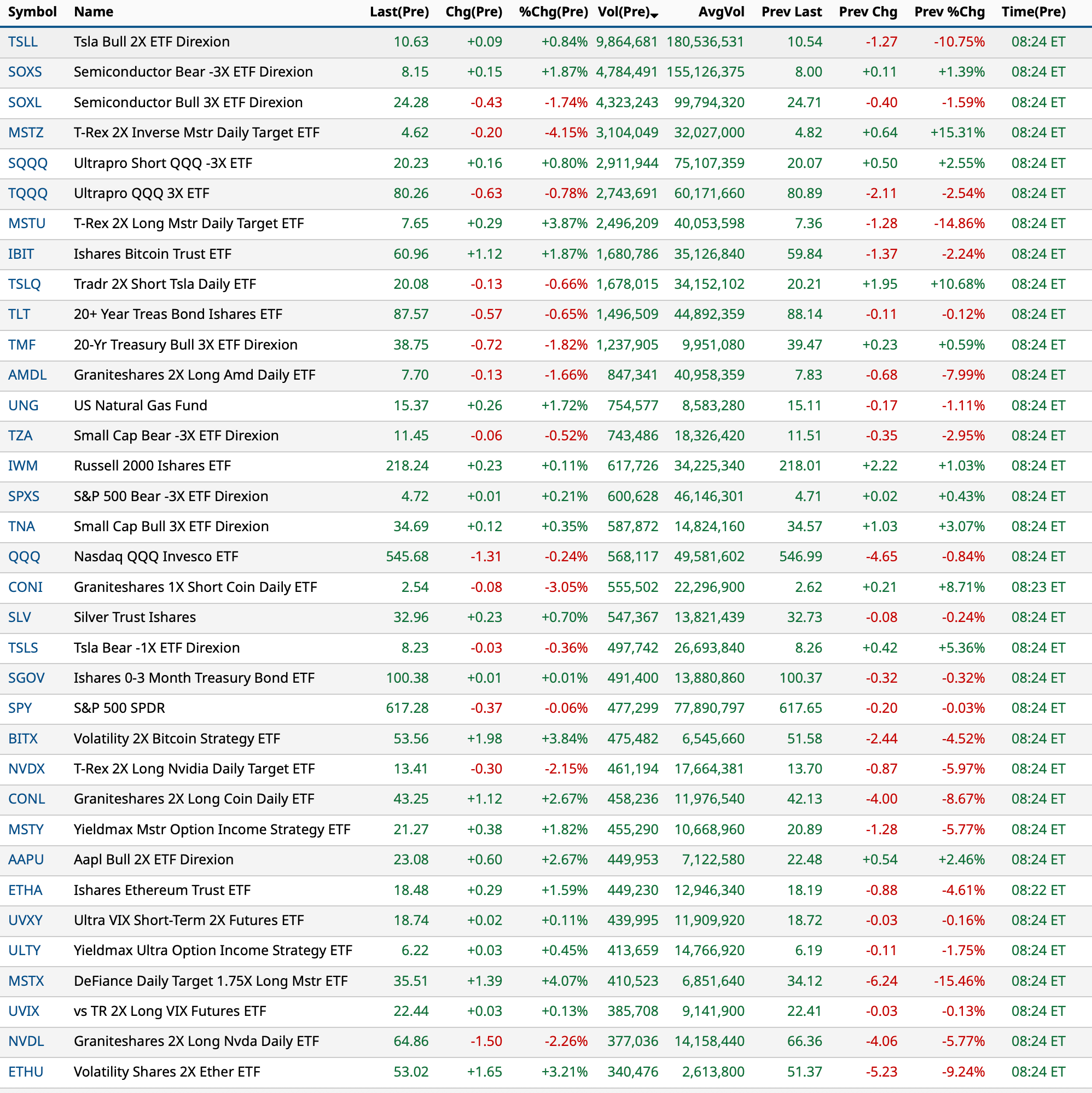Sort by Last(Pre) column header

[x=399, y=12]
